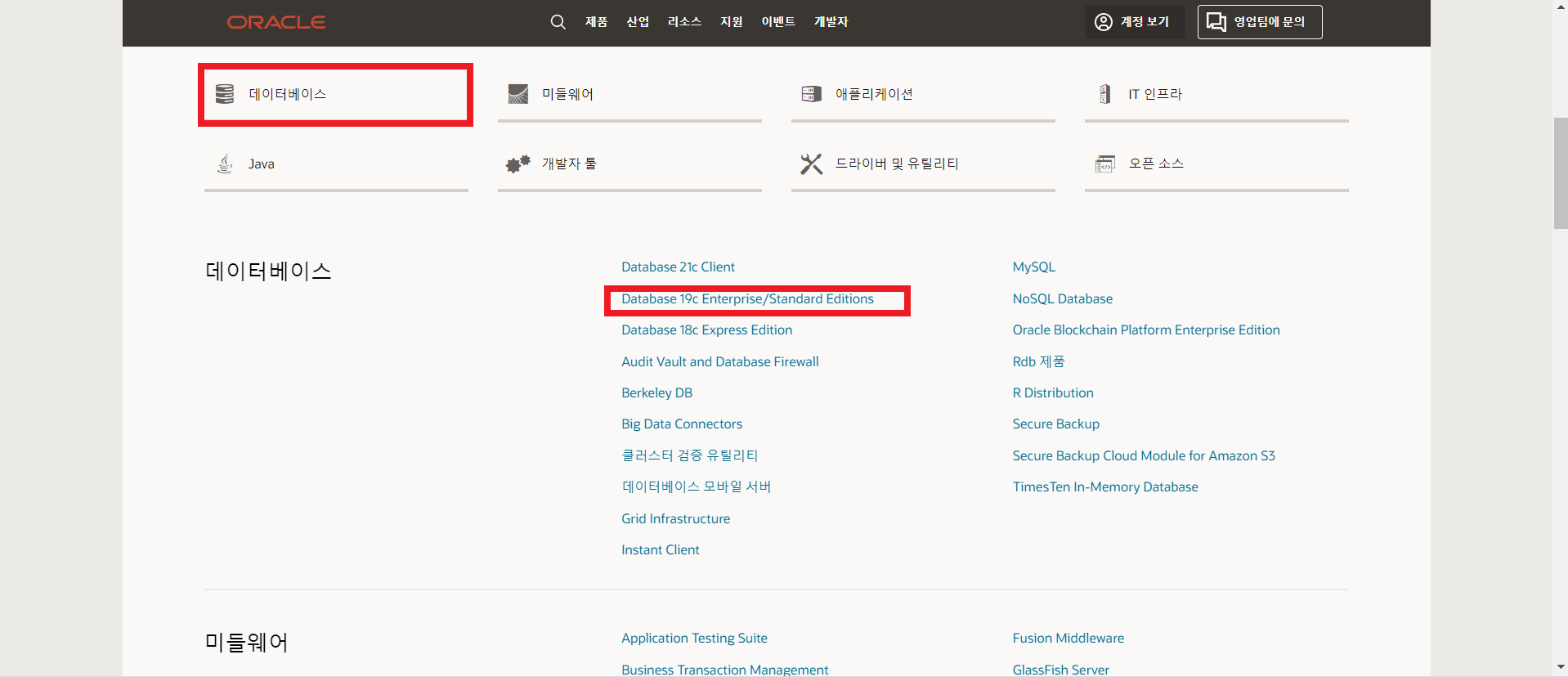The height and width of the screenshot is (677, 1568).
Task: Open the GlassFish Server link
Action: [x=1060, y=670]
